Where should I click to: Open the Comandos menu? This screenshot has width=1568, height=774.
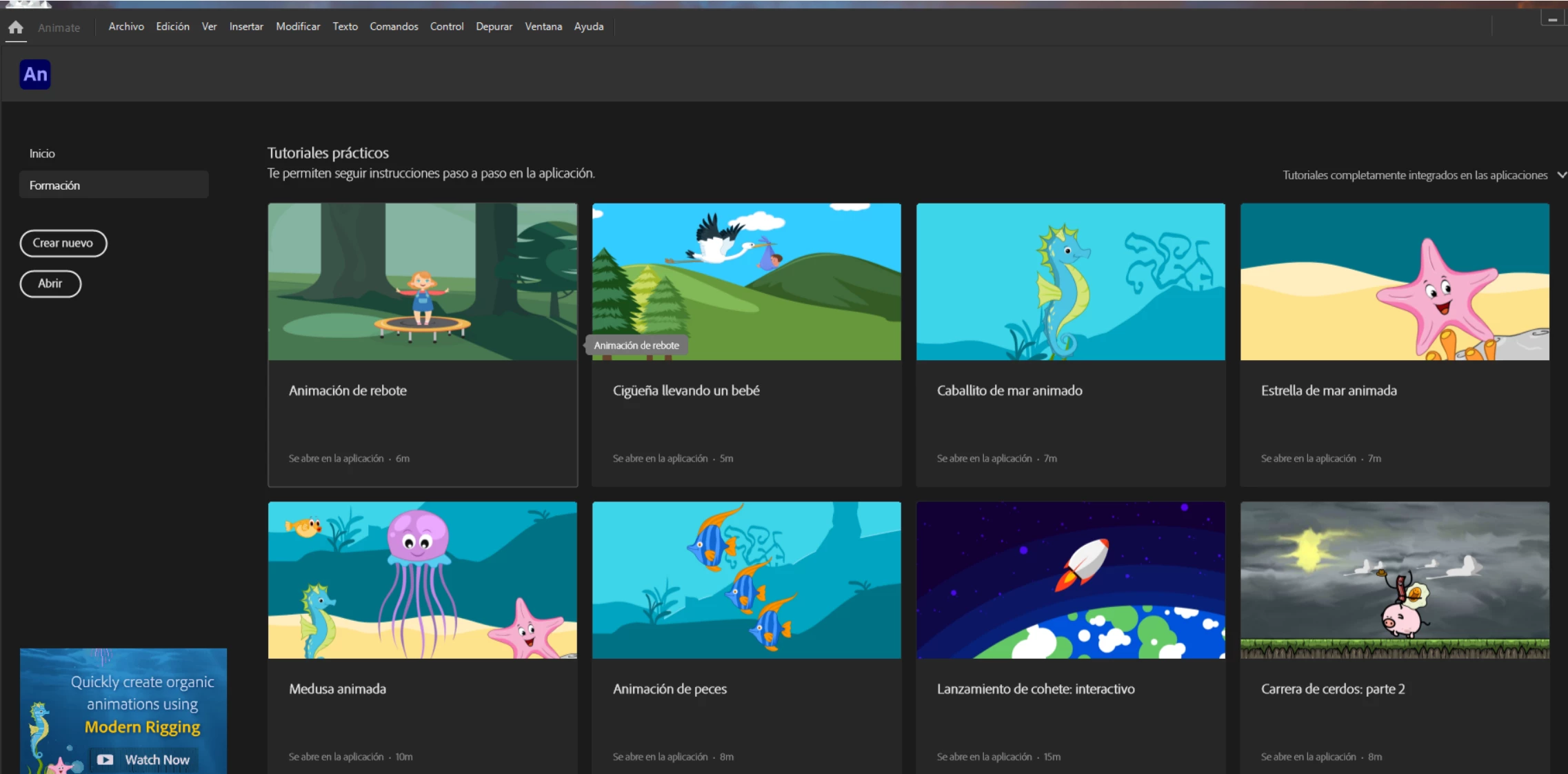tap(394, 27)
